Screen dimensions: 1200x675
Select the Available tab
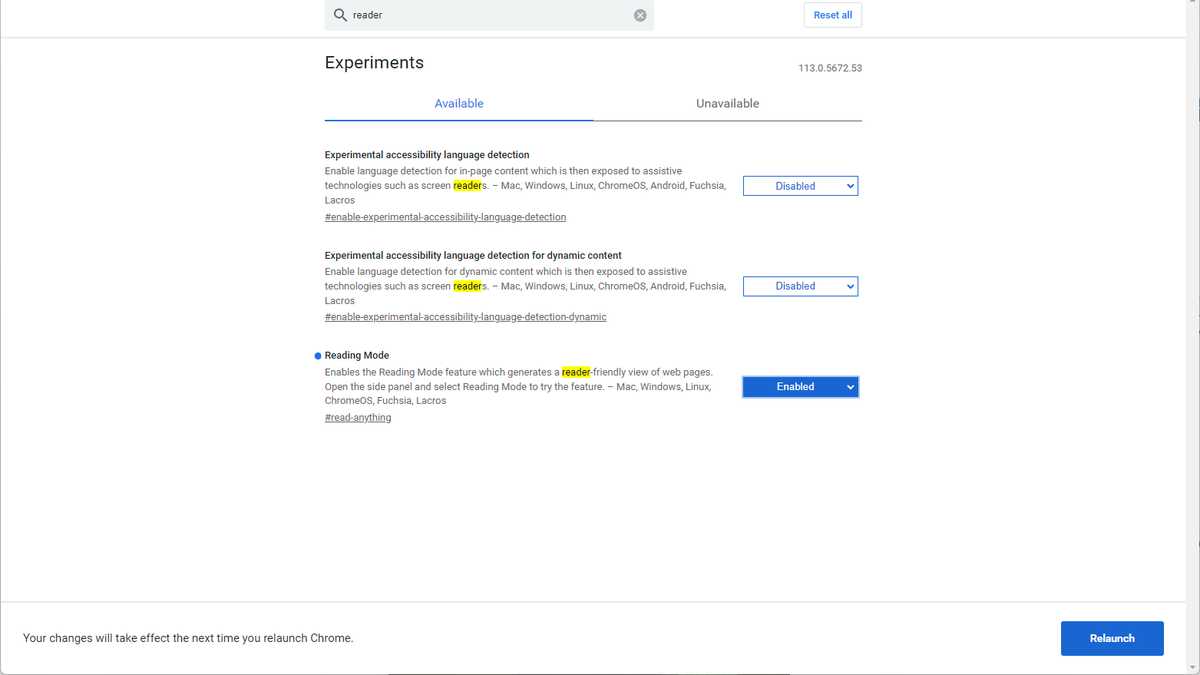point(459,103)
